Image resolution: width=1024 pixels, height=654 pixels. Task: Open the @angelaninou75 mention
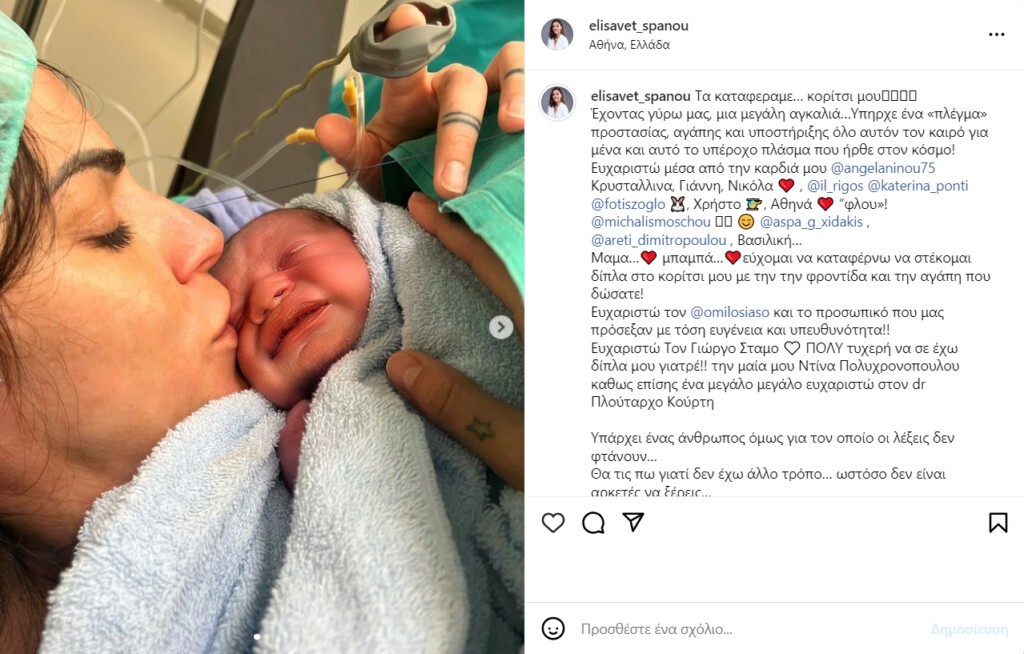(883, 168)
